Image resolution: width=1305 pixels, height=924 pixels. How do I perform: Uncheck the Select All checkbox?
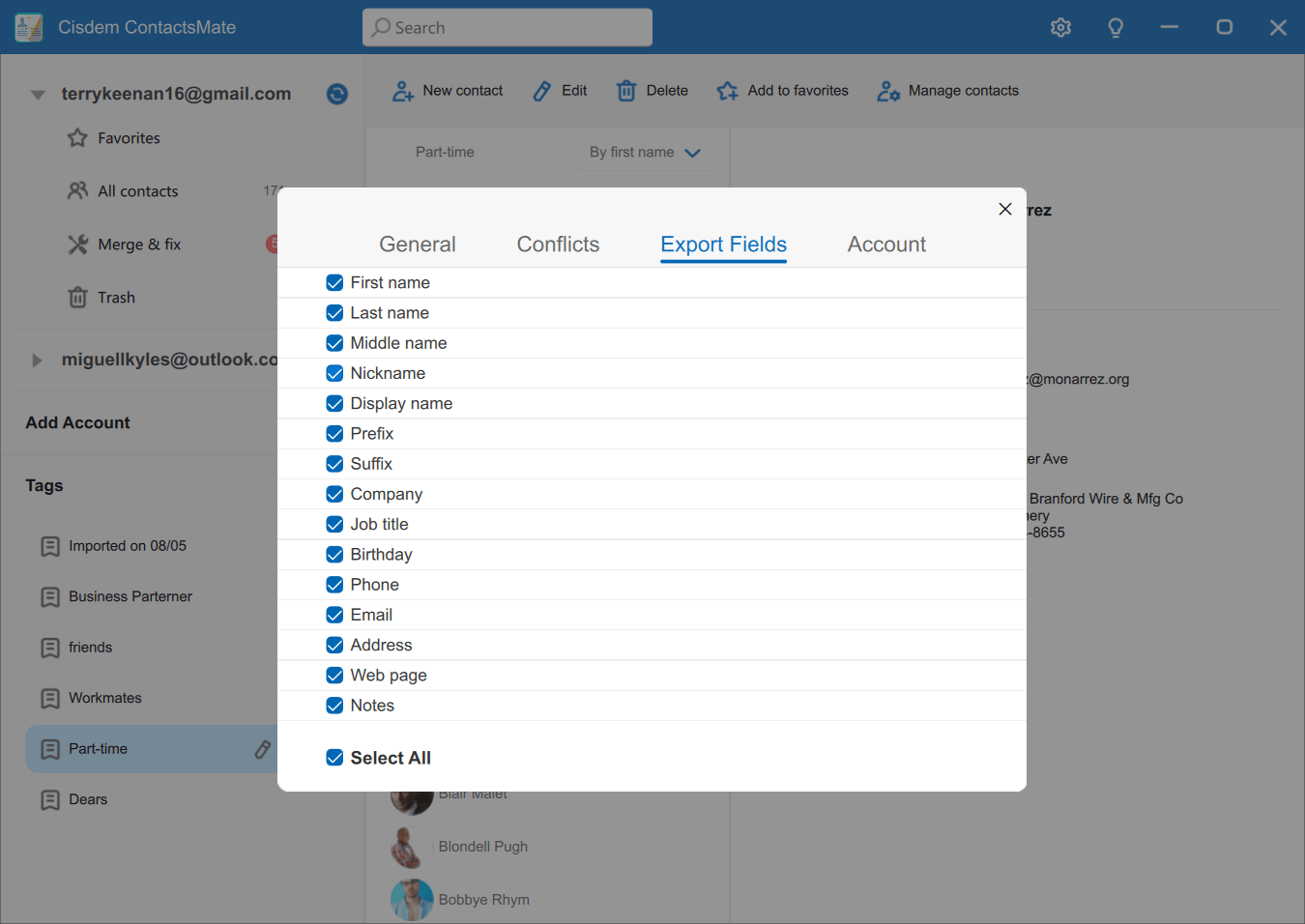pyautogui.click(x=334, y=758)
